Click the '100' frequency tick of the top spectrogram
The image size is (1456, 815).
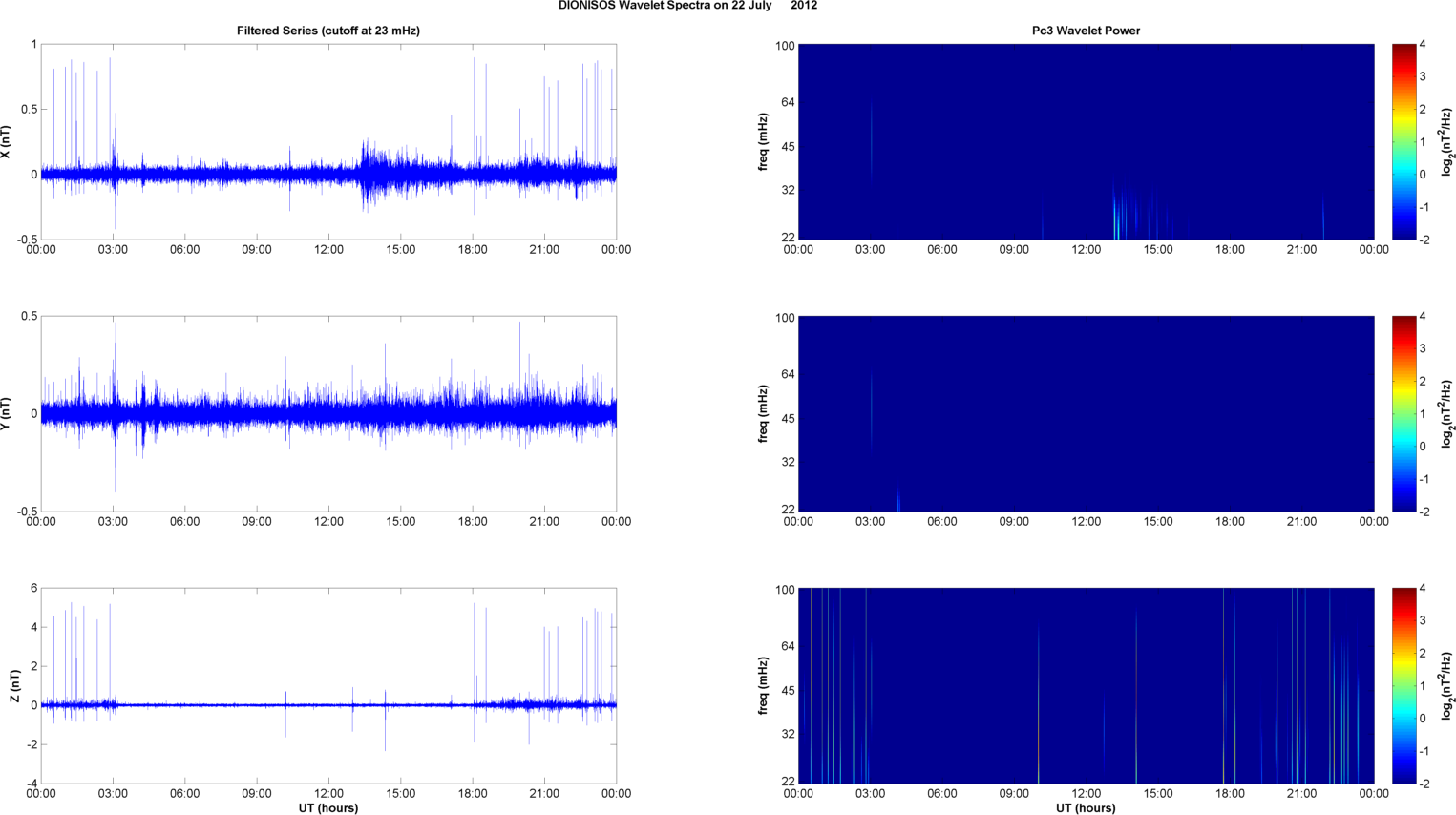tap(785, 46)
